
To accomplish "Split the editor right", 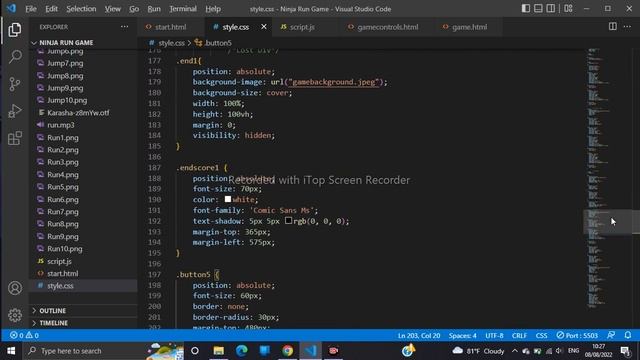I will point(613,27).
